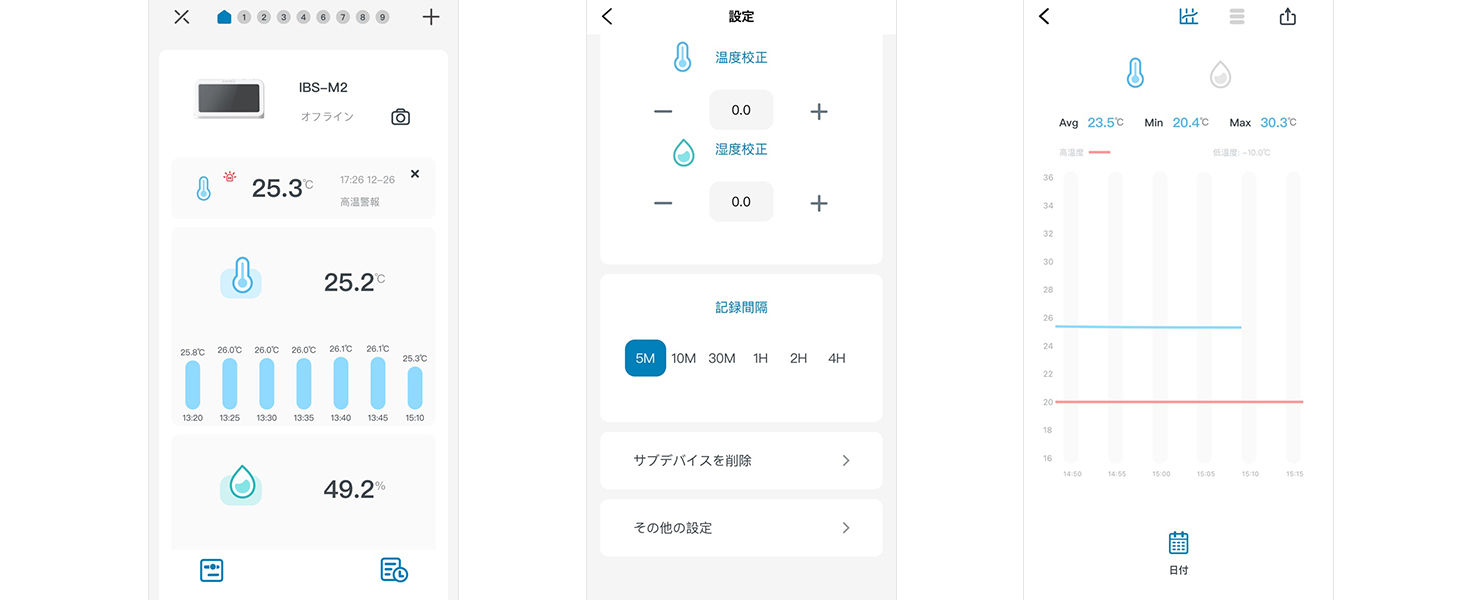
Task: Select the home icon in the top bar
Action: (223, 16)
